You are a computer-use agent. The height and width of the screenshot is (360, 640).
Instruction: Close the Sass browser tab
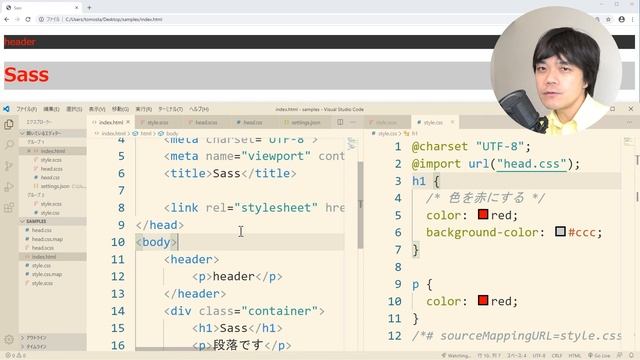pyautogui.click(x=76, y=7)
